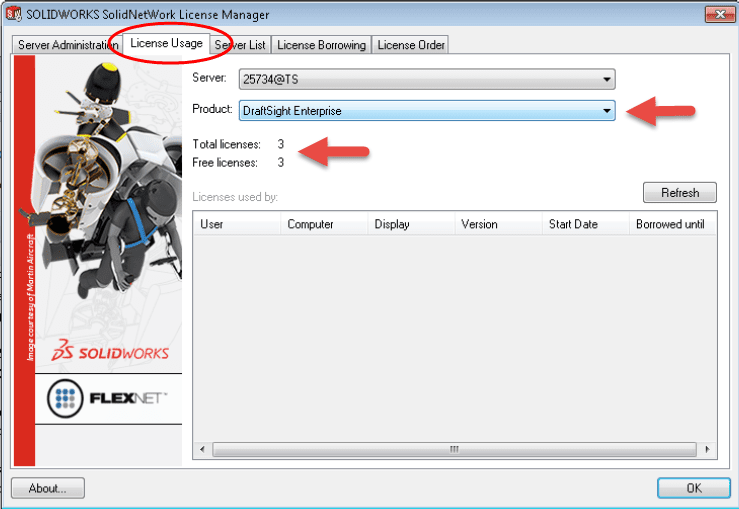This screenshot has height=509, width=739.
Task: Click the Start Date column header
Action: pos(584,224)
